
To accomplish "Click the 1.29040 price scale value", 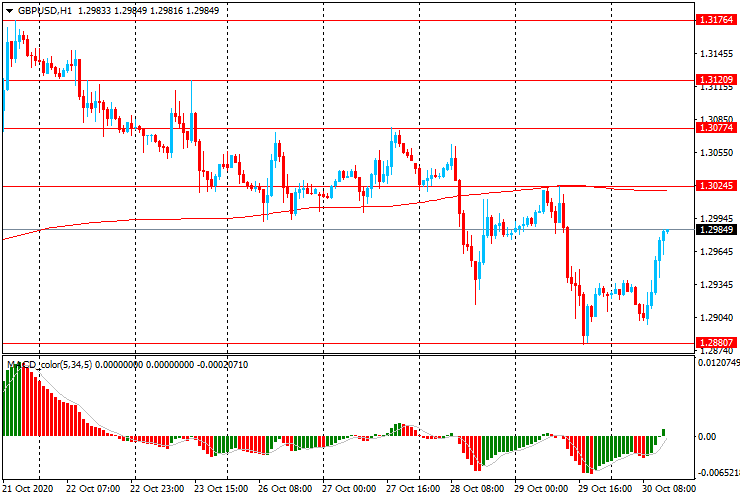I will [x=717, y=318].
